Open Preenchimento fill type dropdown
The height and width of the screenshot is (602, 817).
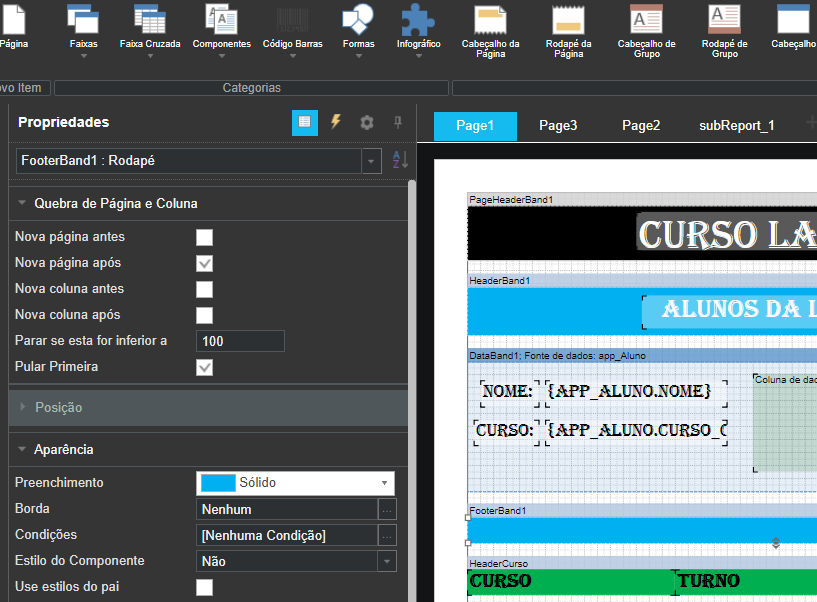384,483
